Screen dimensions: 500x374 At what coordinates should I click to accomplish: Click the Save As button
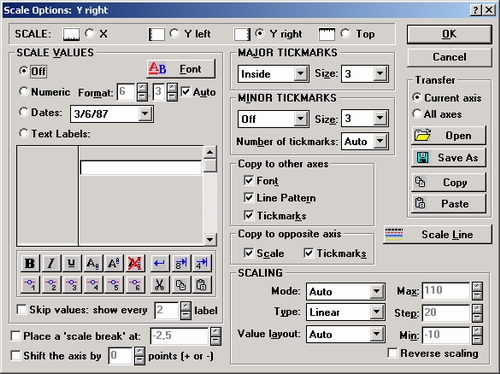point(448,157)
